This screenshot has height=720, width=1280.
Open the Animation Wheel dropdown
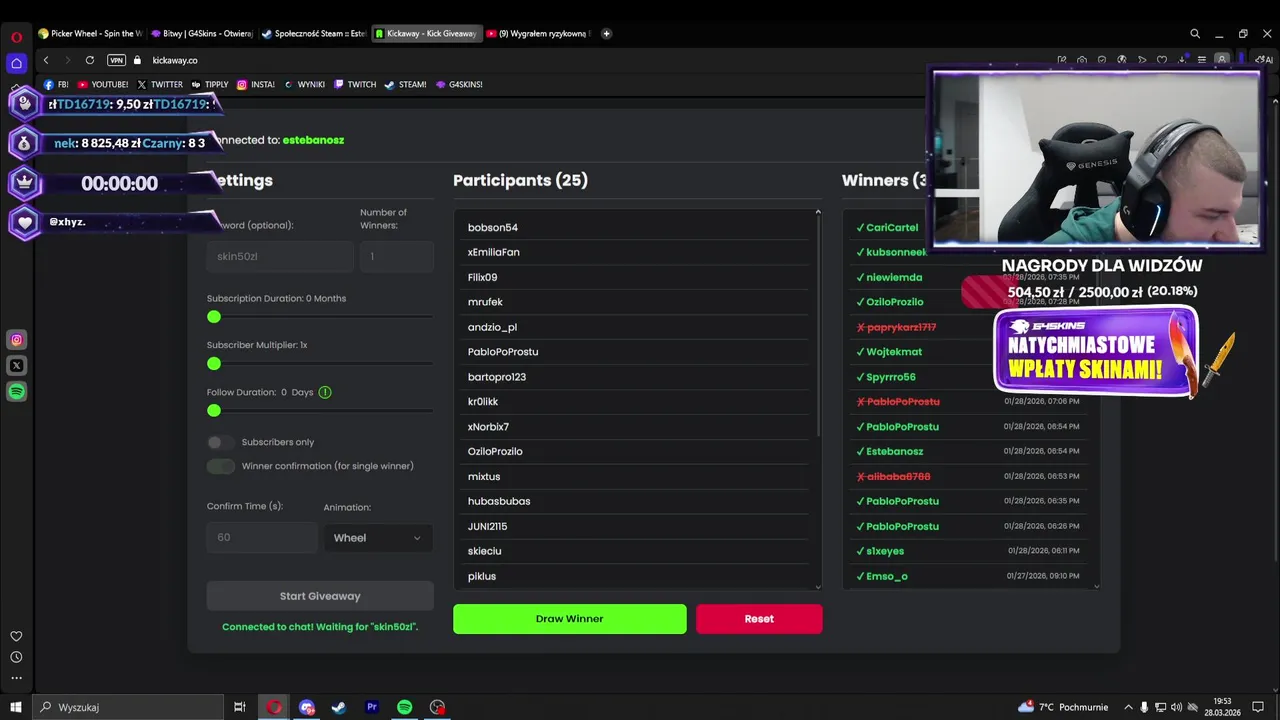click(377, 538)
